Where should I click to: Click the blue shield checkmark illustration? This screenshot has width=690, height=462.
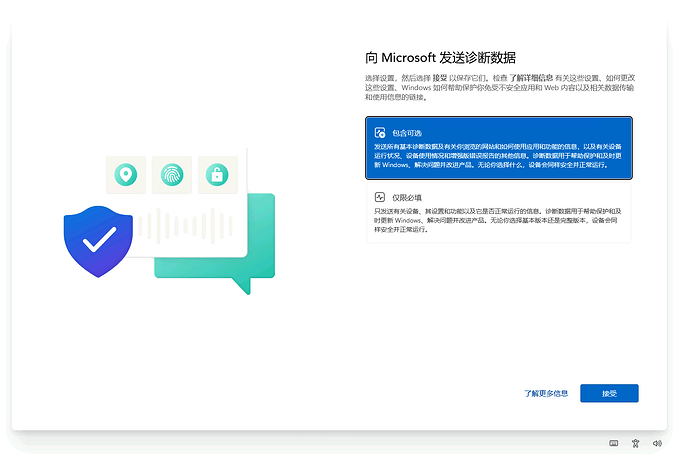[98, 241]
